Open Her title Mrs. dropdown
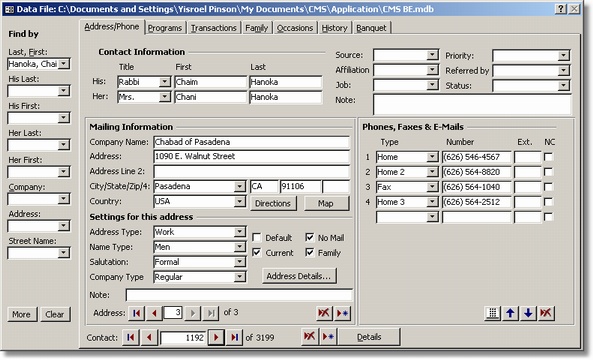Viewport: 593px width, 360px height. pyautogui.click(x=165, y=97)
